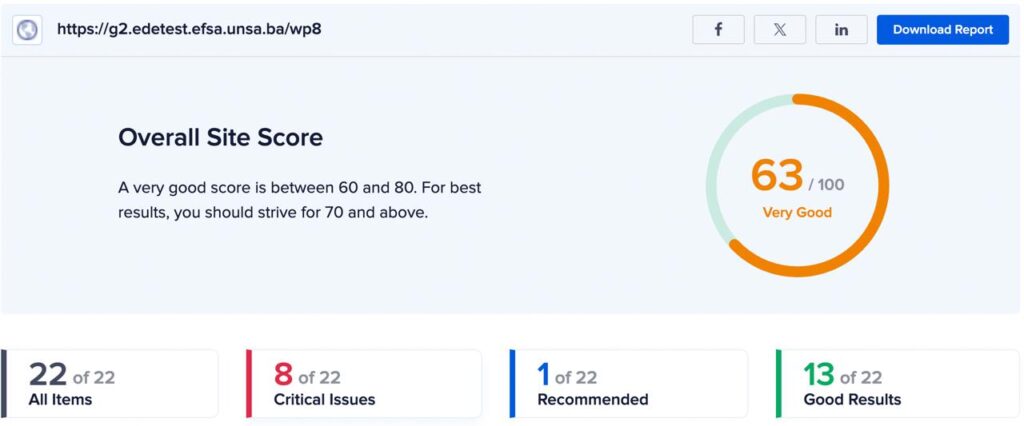Click the score range description paragraph
Screen dimensions: 1024x426
coord(299,201)
